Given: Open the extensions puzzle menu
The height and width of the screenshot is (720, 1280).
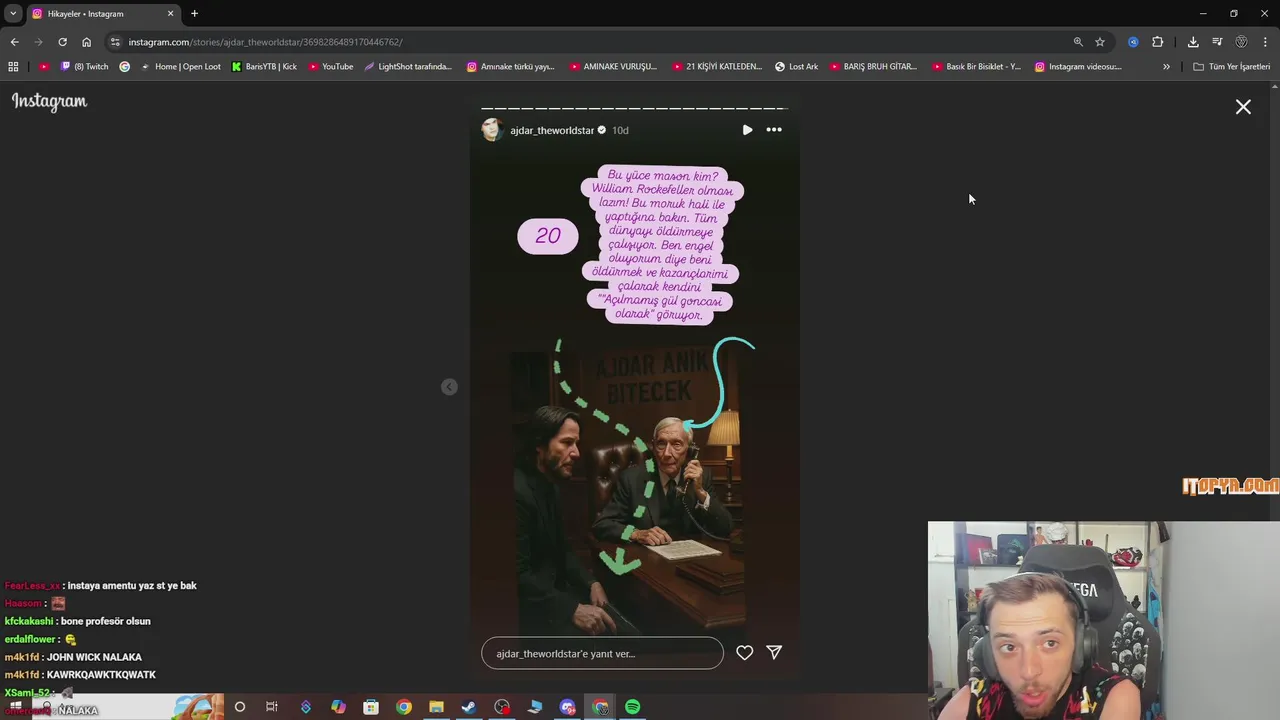Looking at the screenshot, I should (1157, 42).
